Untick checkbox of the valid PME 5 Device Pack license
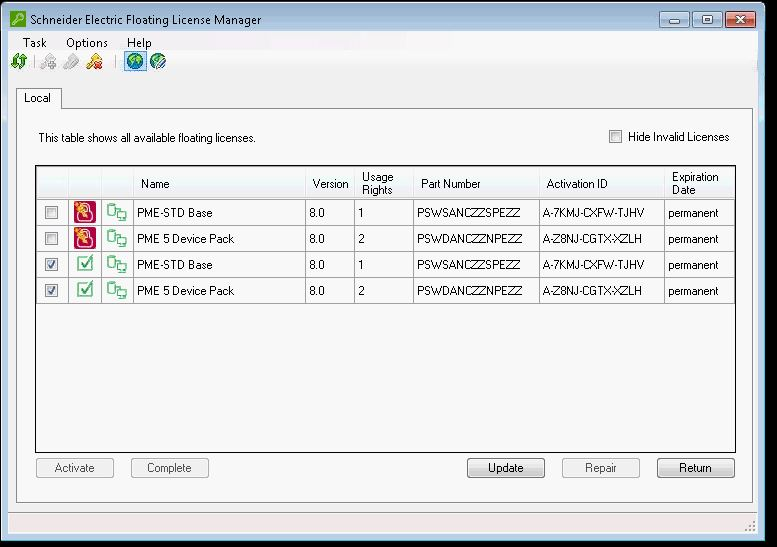Screen dimensions: 777x547 52,290
